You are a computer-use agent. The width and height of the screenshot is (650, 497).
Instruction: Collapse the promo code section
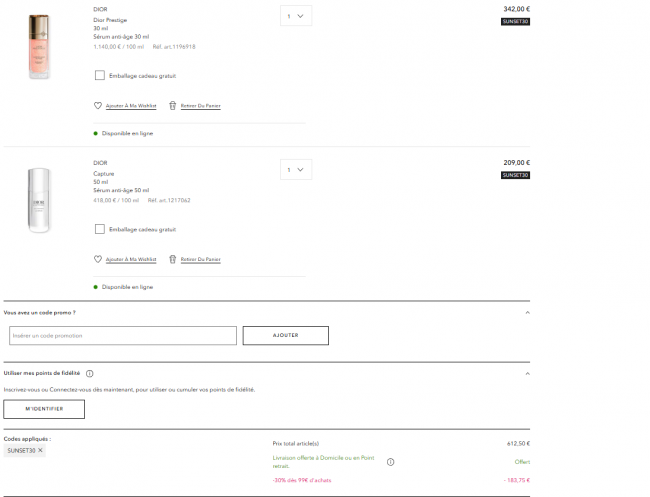pyautogui.click(x=527, y=313)
